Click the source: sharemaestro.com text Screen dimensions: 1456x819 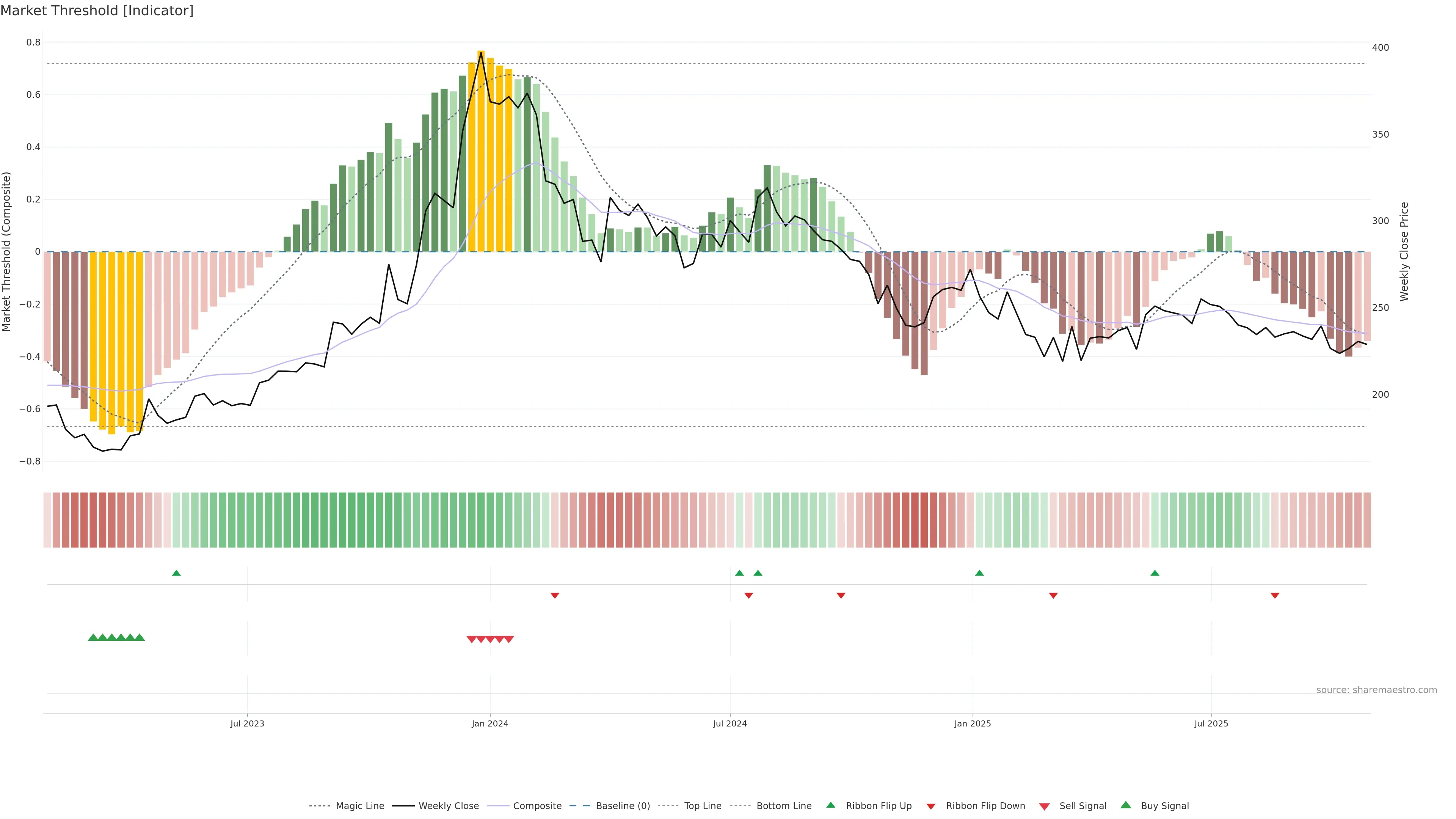(x=1376, y=690)
